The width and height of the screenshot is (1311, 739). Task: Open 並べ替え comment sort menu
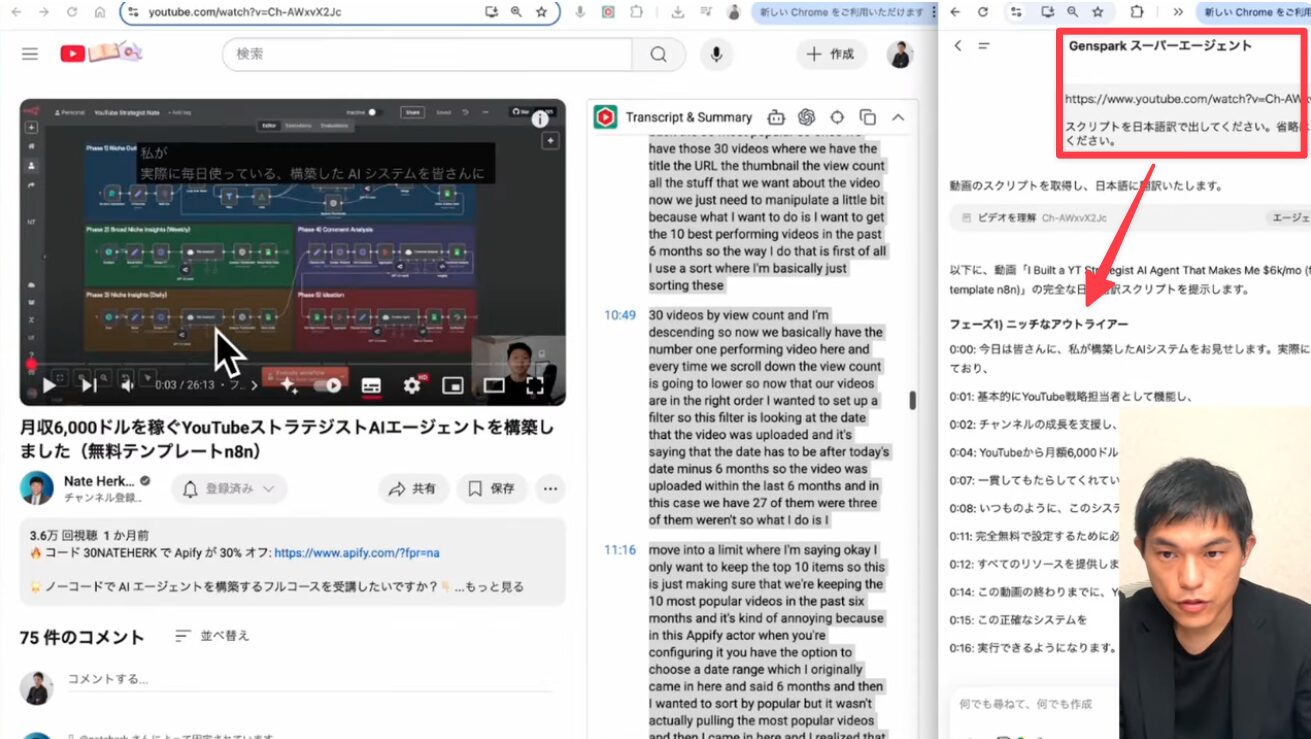coord(212,636)
